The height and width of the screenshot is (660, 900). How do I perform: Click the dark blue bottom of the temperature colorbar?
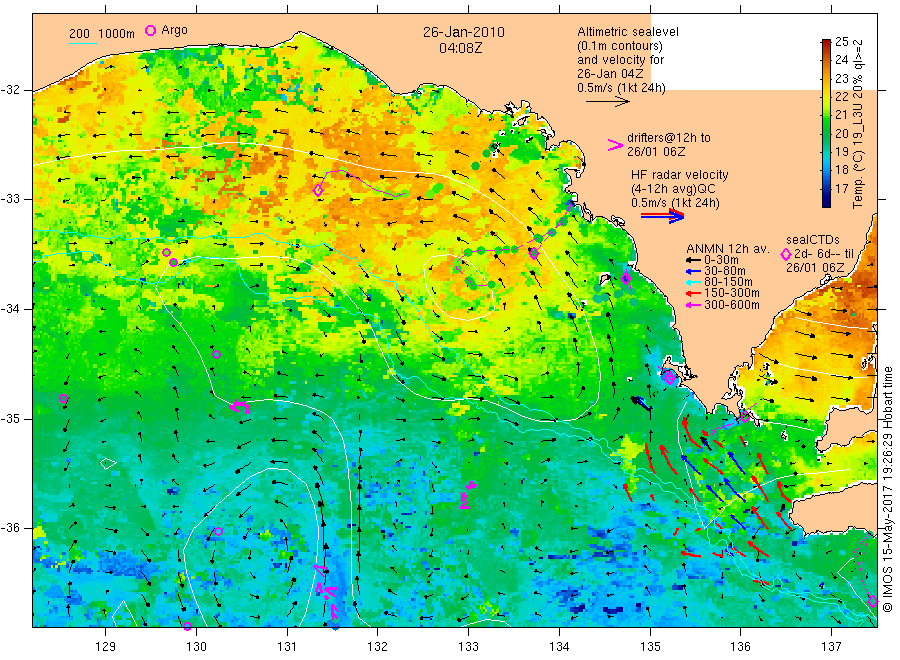(x=826, y=201)
